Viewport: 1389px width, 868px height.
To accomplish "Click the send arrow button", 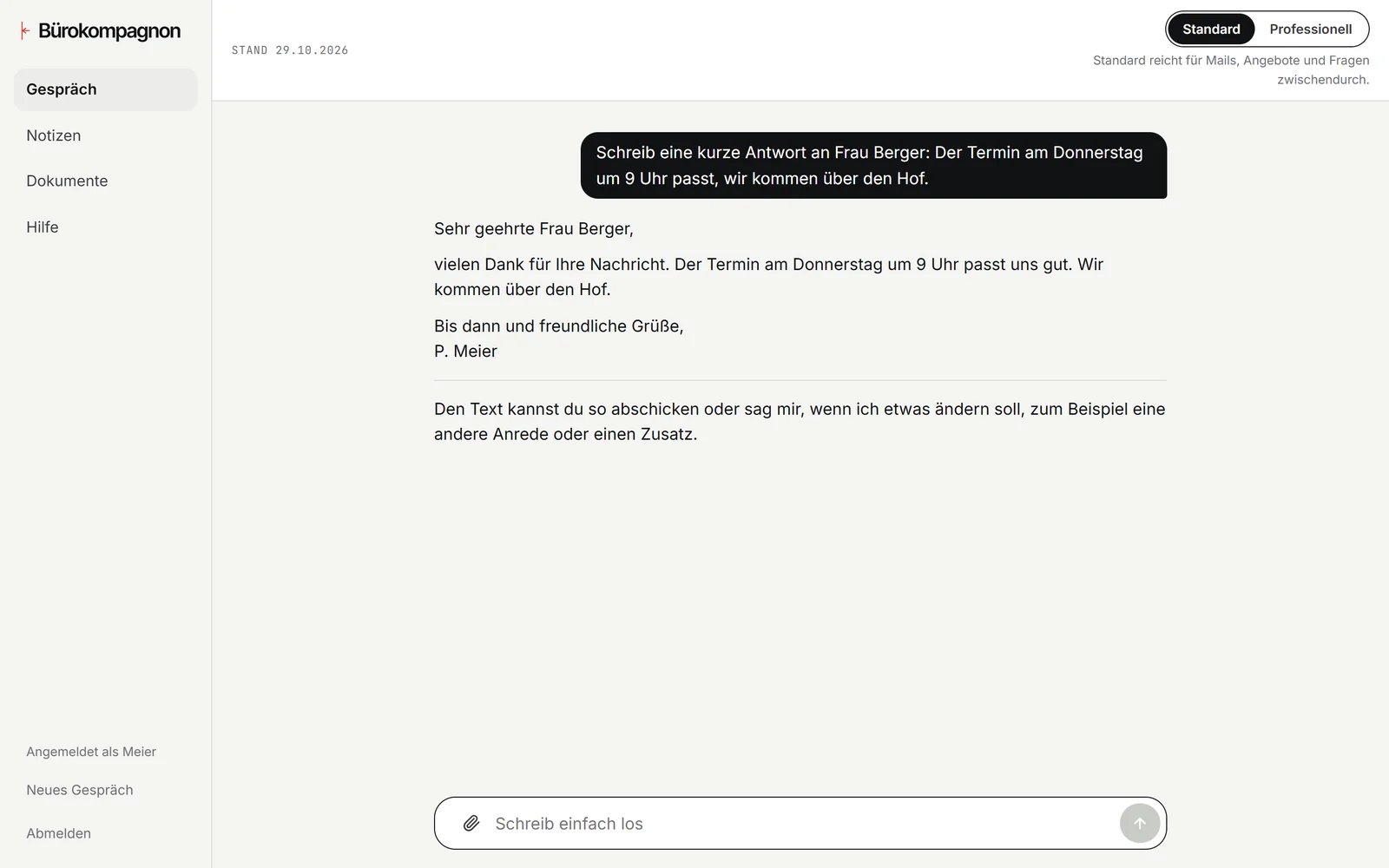I will coord(1140,823).
